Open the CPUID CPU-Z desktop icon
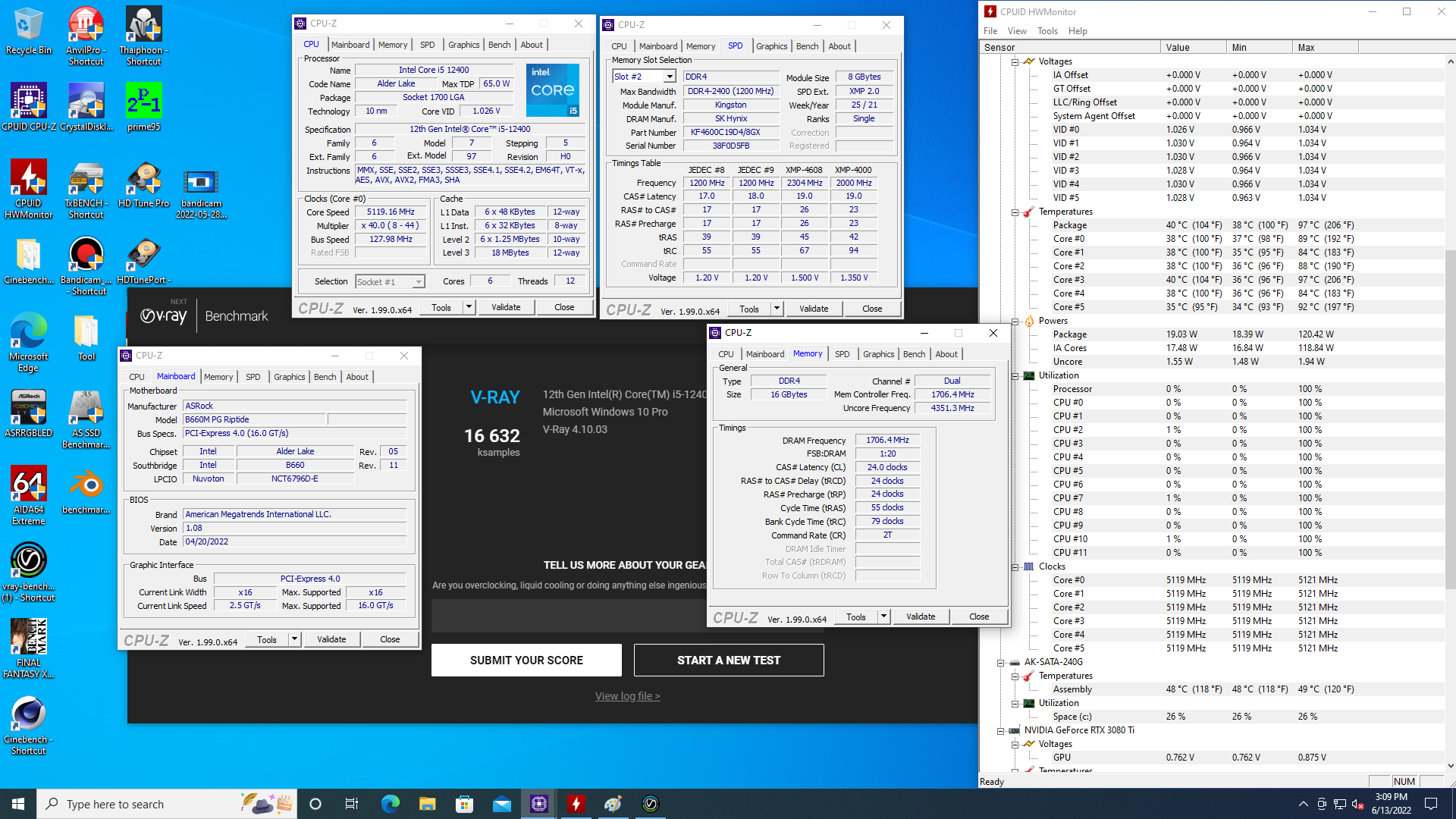The width and height of the screenshot is (1456, 819). 28,107
